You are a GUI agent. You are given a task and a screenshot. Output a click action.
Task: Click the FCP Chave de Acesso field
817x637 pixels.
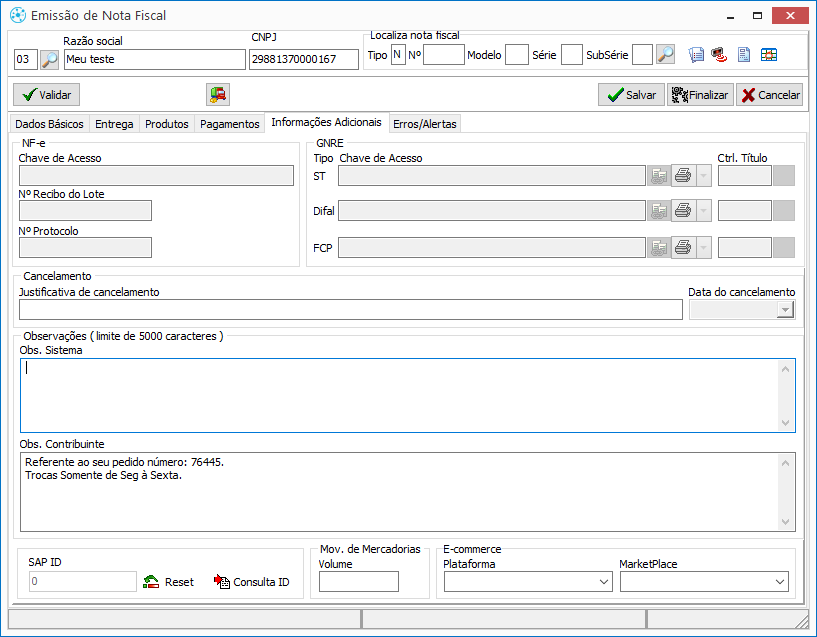492,248
